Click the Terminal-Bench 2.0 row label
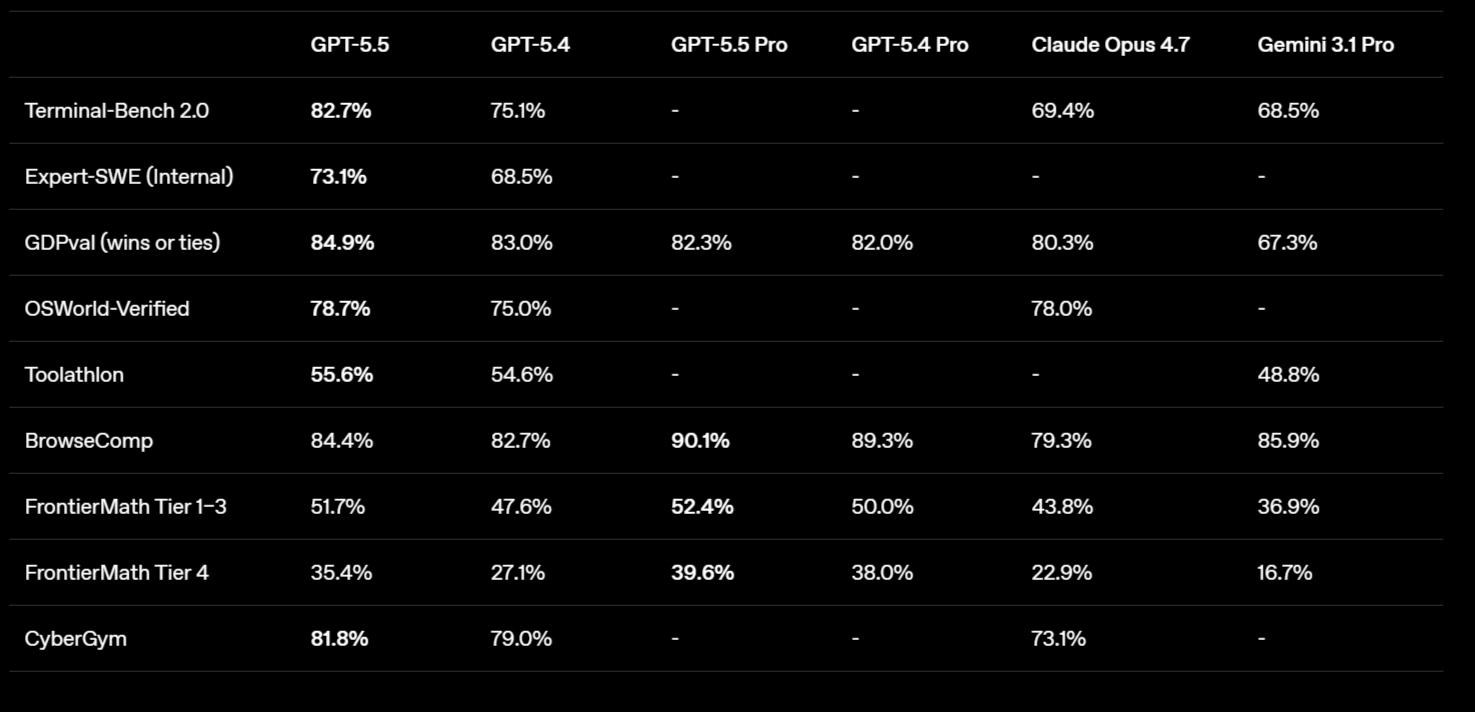Screen dimensions: 1475x712 117,111
